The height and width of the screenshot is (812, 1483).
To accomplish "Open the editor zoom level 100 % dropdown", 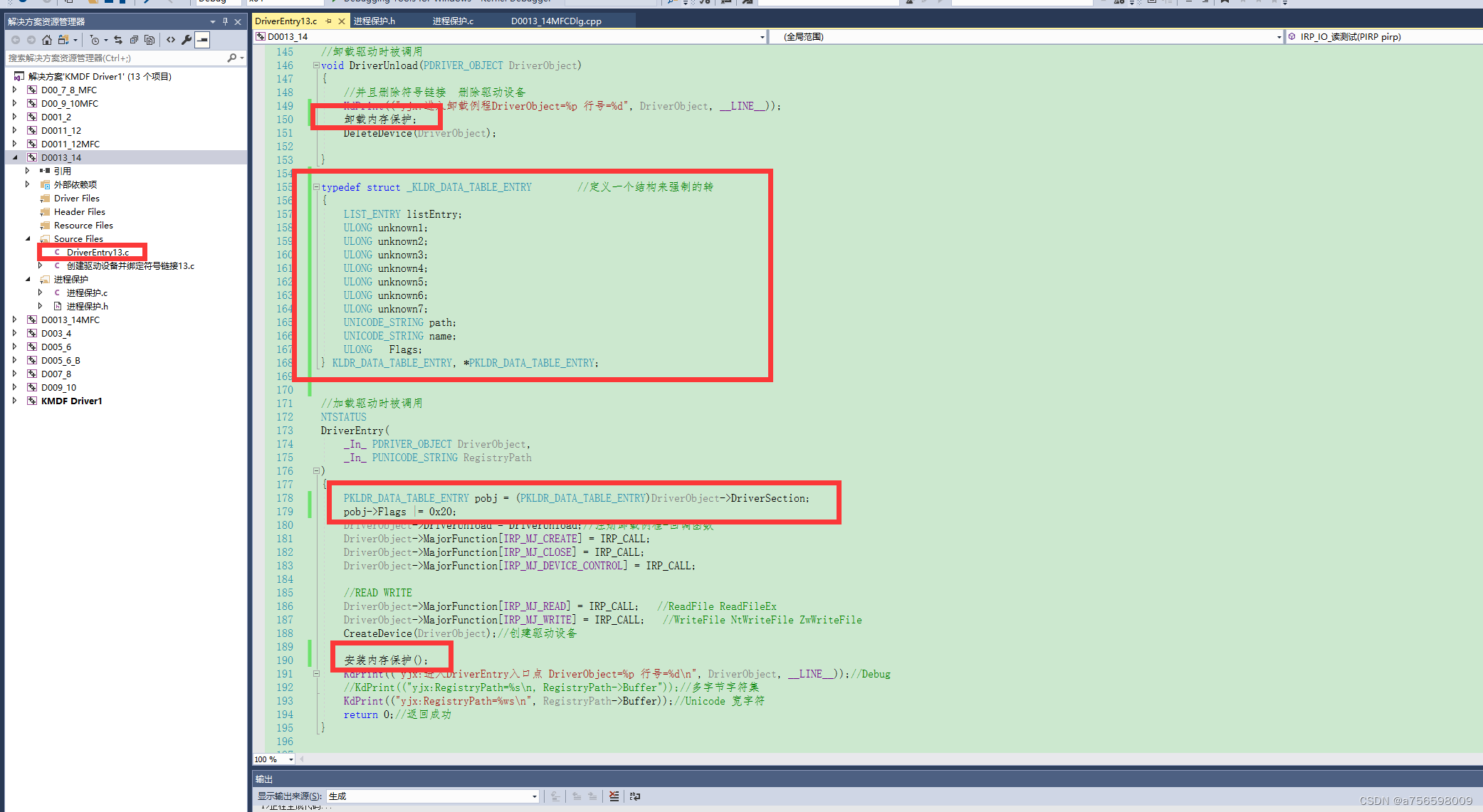I will (290, 759).
